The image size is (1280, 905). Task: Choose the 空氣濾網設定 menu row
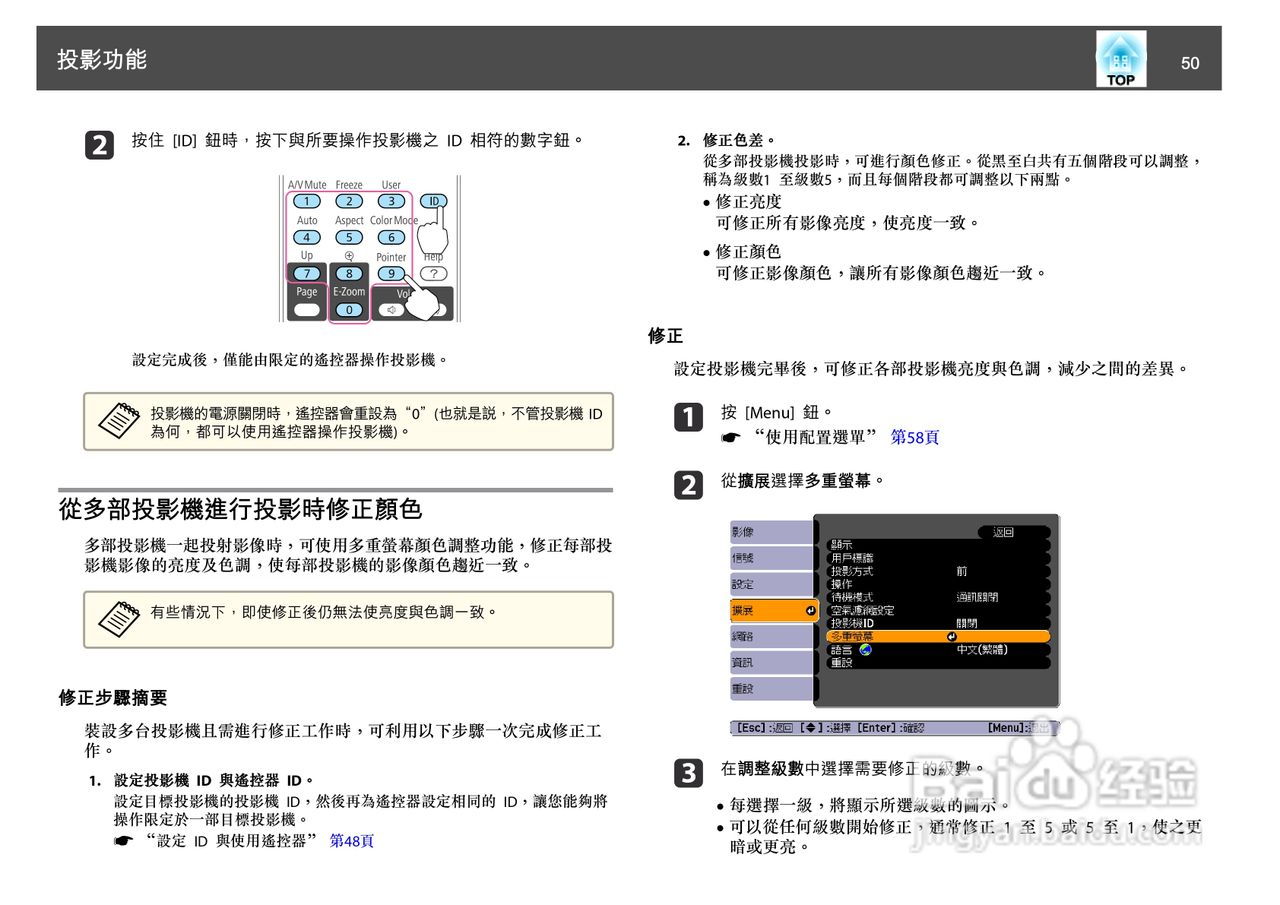pyautogui.click(x=938, y=610)
